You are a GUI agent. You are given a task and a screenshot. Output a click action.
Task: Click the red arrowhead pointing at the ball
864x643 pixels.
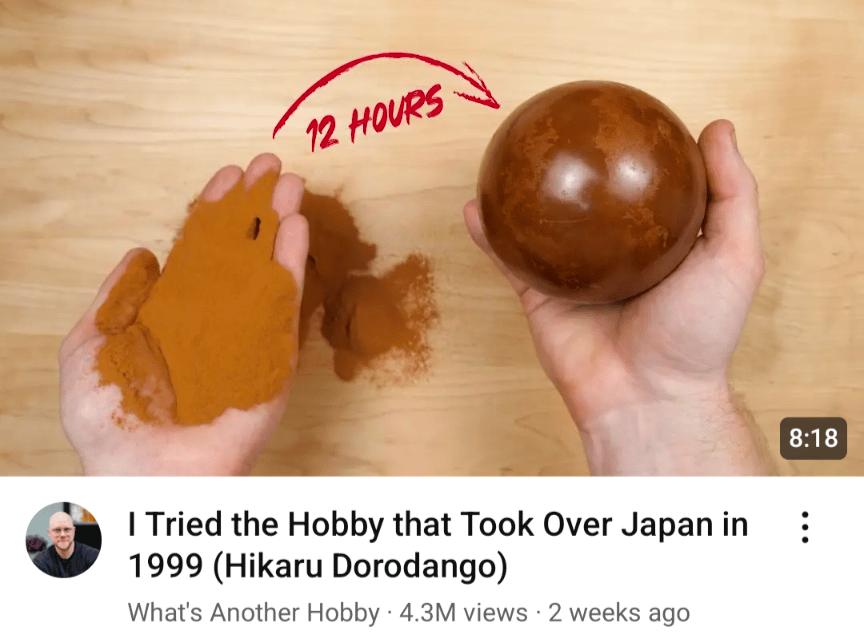[x=478, y=87]
